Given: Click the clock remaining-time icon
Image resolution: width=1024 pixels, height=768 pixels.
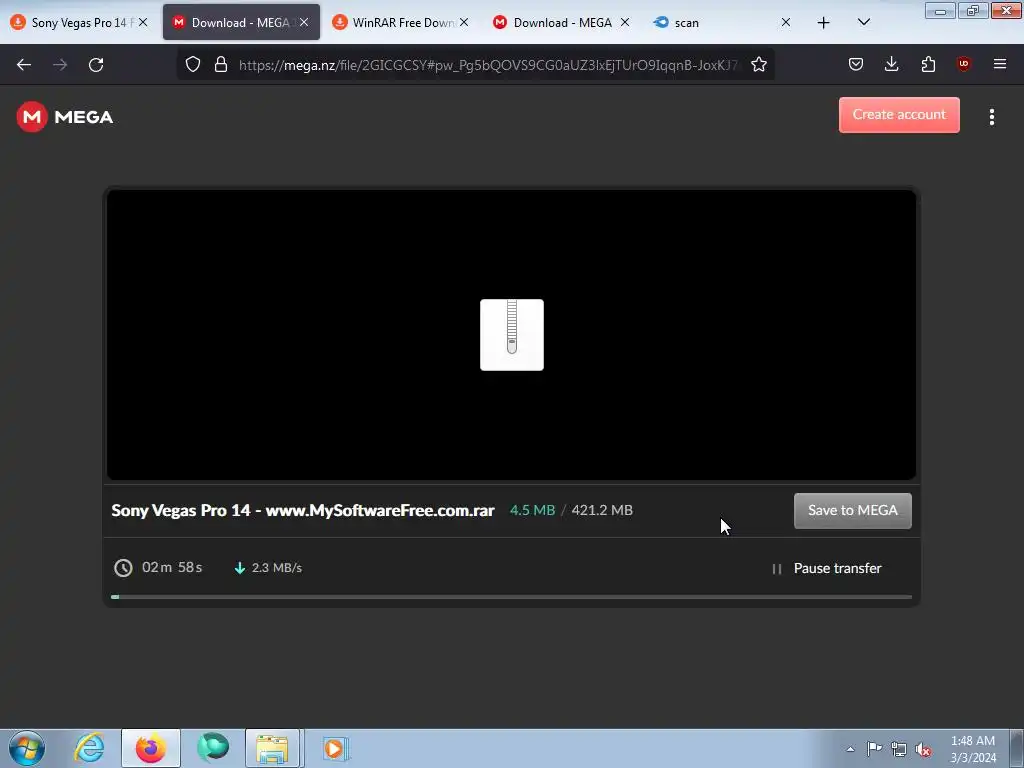Looking at the screenshot, I should click(123, 568).
